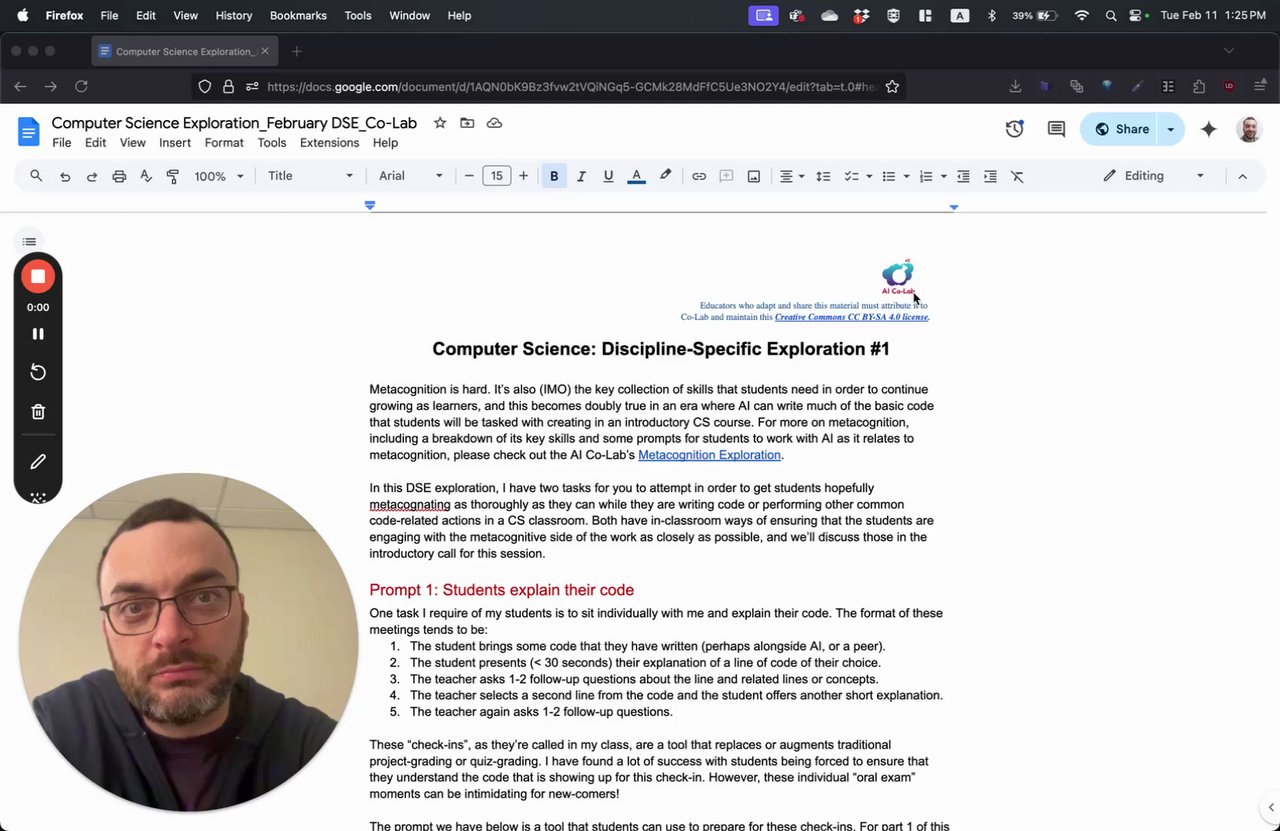Open a new Firefox tab
Image resolution: width=1280 pixels, height=831 pixels.
click(296, 51)
